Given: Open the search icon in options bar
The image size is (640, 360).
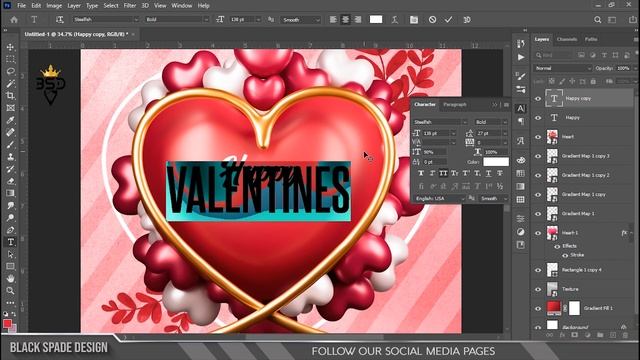Looking at the screenshot, I should (598, 20).
